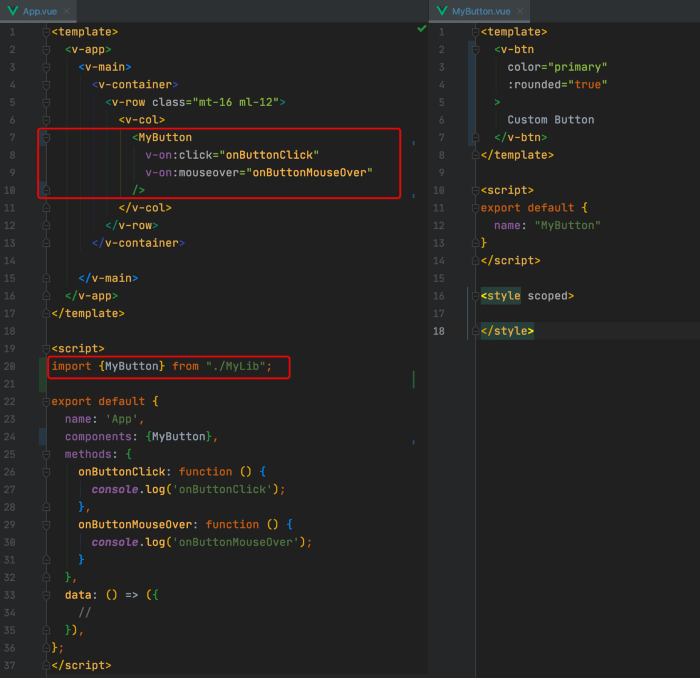Click line number 16 in MyButton.vue gutter
This screenshot has width=700, height=678.
(x=439, y=296)
